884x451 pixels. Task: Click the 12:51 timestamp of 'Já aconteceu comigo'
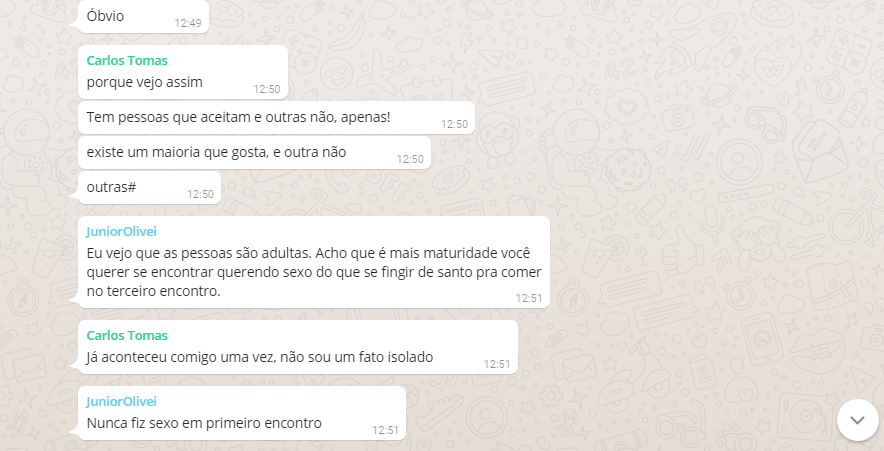(x=497, y=364)
